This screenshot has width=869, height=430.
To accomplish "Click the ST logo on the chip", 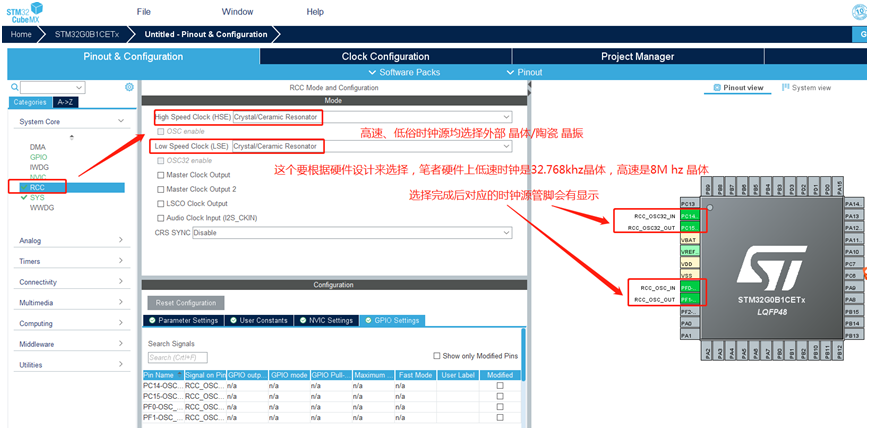I will coord(771,269).
